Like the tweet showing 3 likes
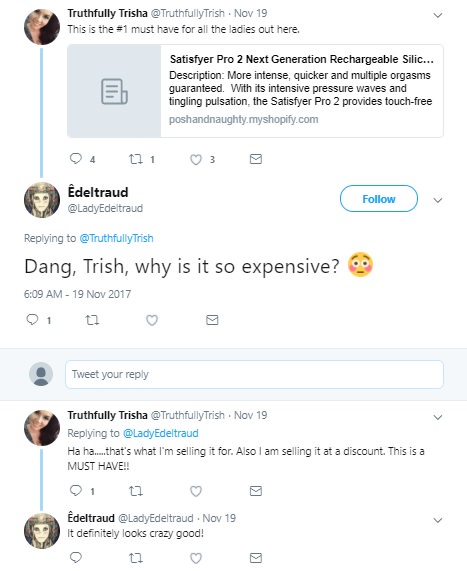 tap(196, 160)
